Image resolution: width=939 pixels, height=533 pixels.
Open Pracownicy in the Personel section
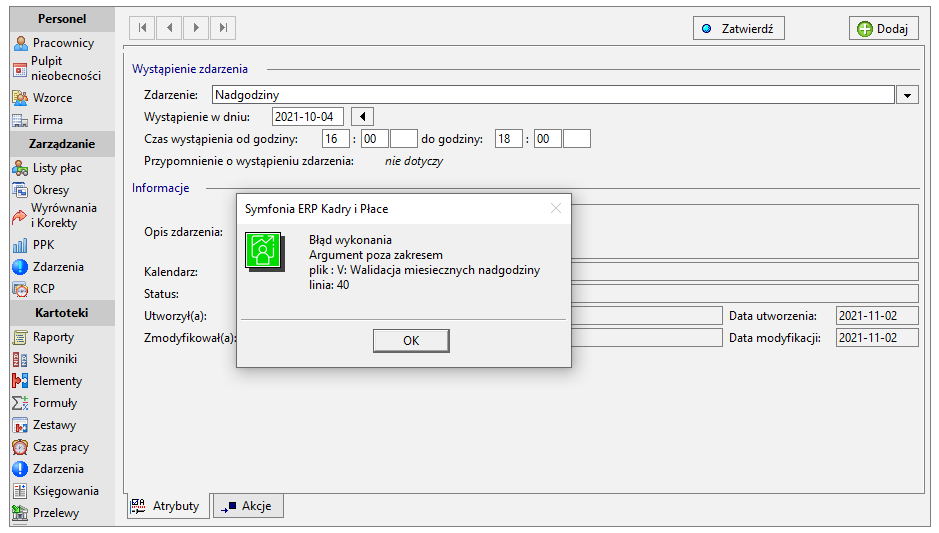[x=54, y=43]
